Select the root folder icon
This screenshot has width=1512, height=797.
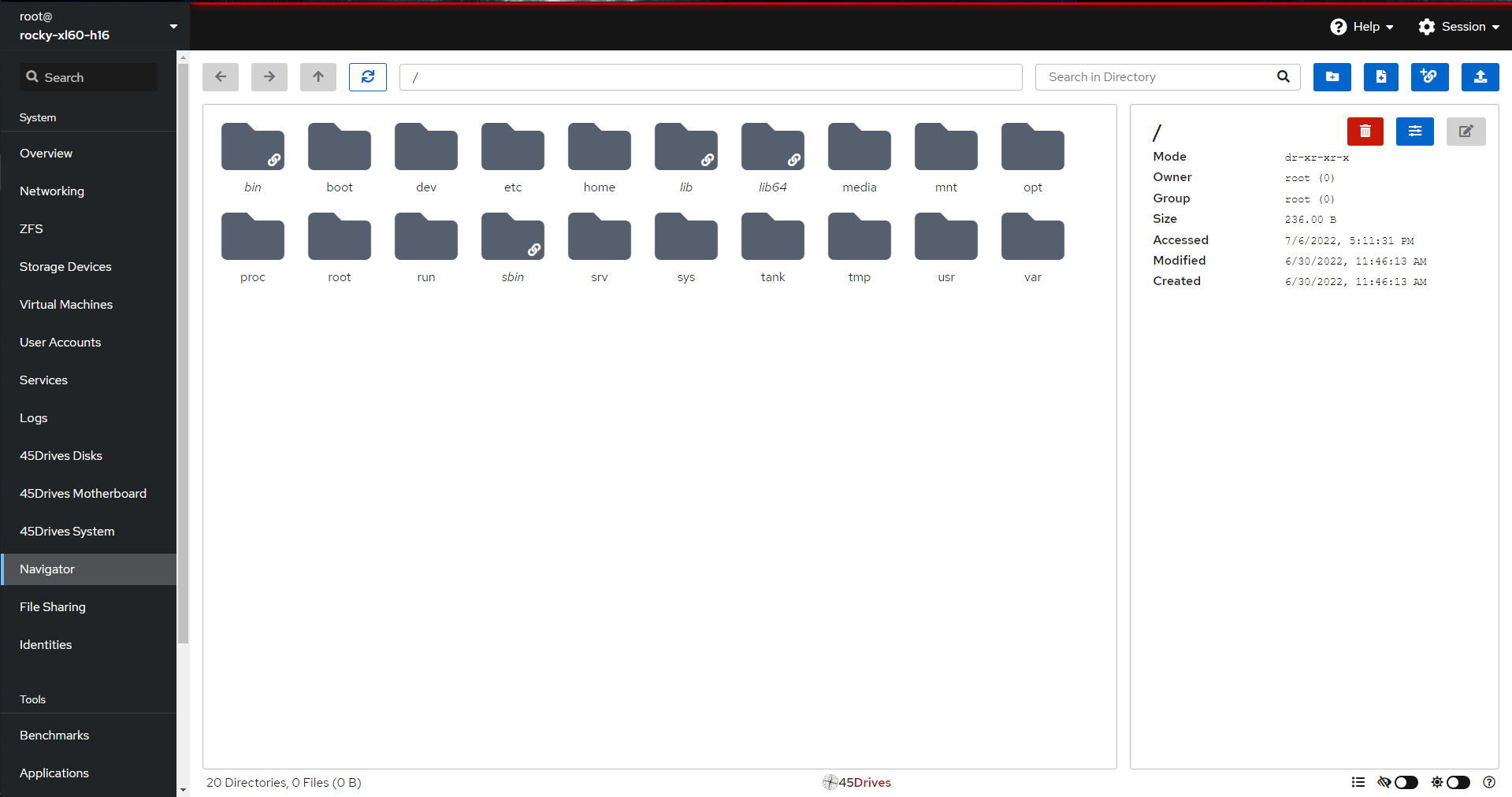[x=340, y=247]
